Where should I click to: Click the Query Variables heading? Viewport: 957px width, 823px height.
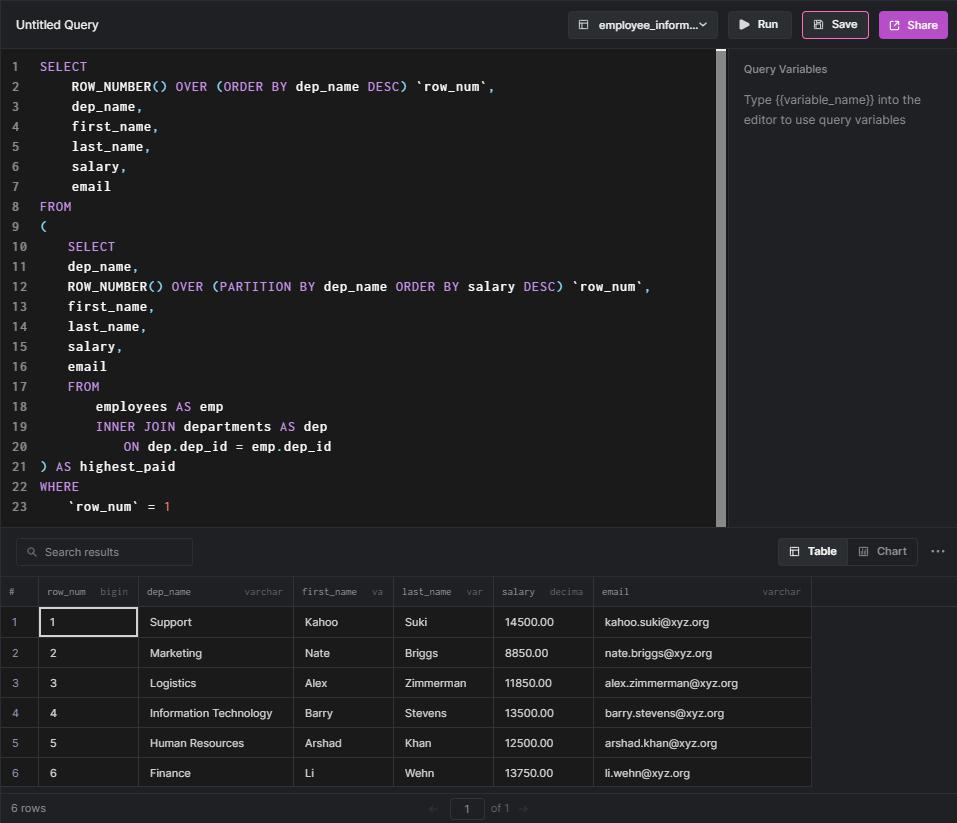tap(785, 69)
